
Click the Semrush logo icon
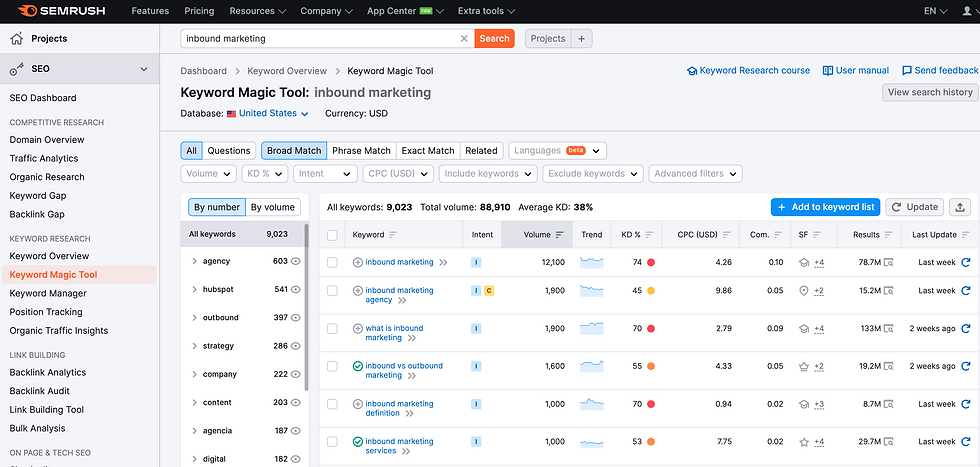28,11
